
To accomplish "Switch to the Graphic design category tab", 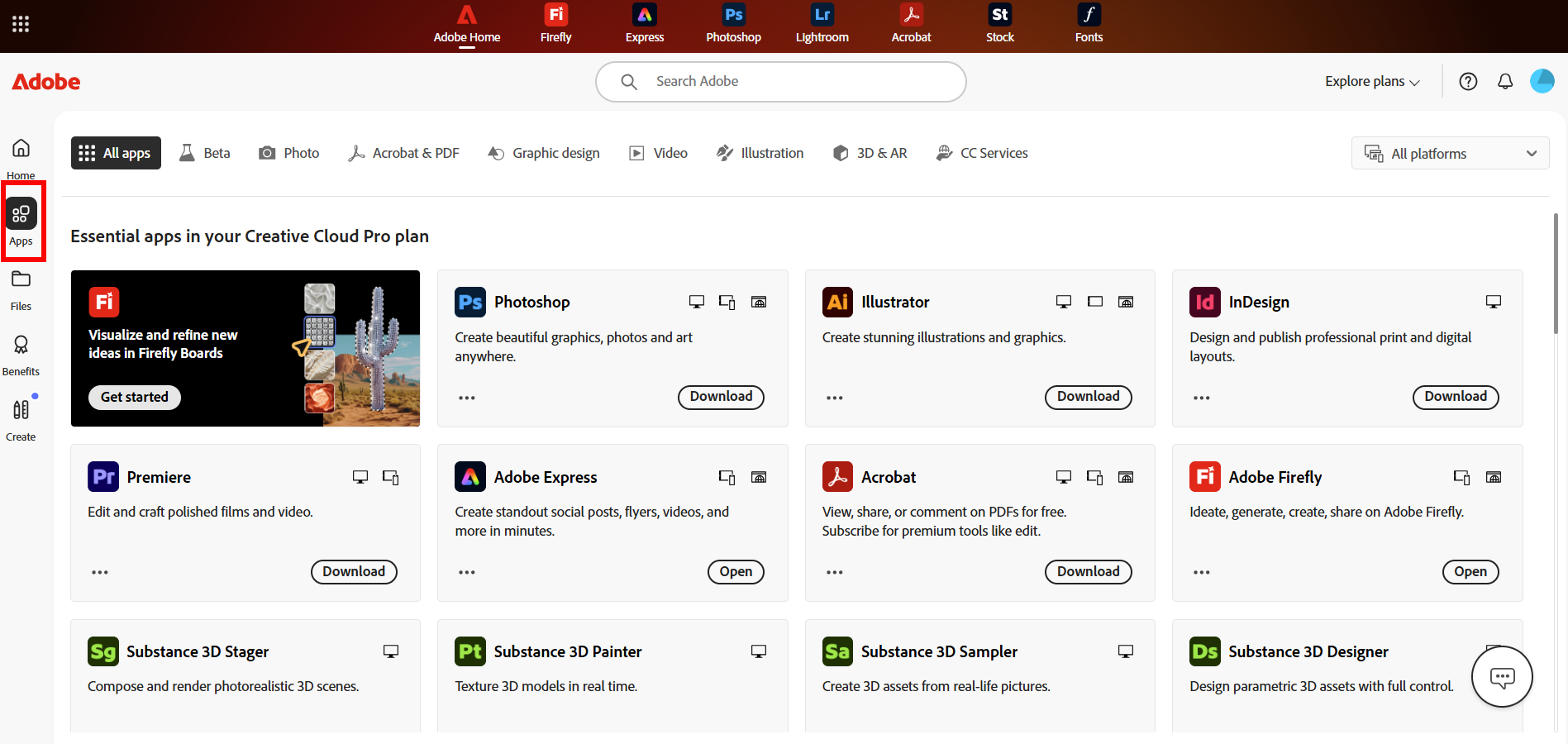I will tap(543, 153).
